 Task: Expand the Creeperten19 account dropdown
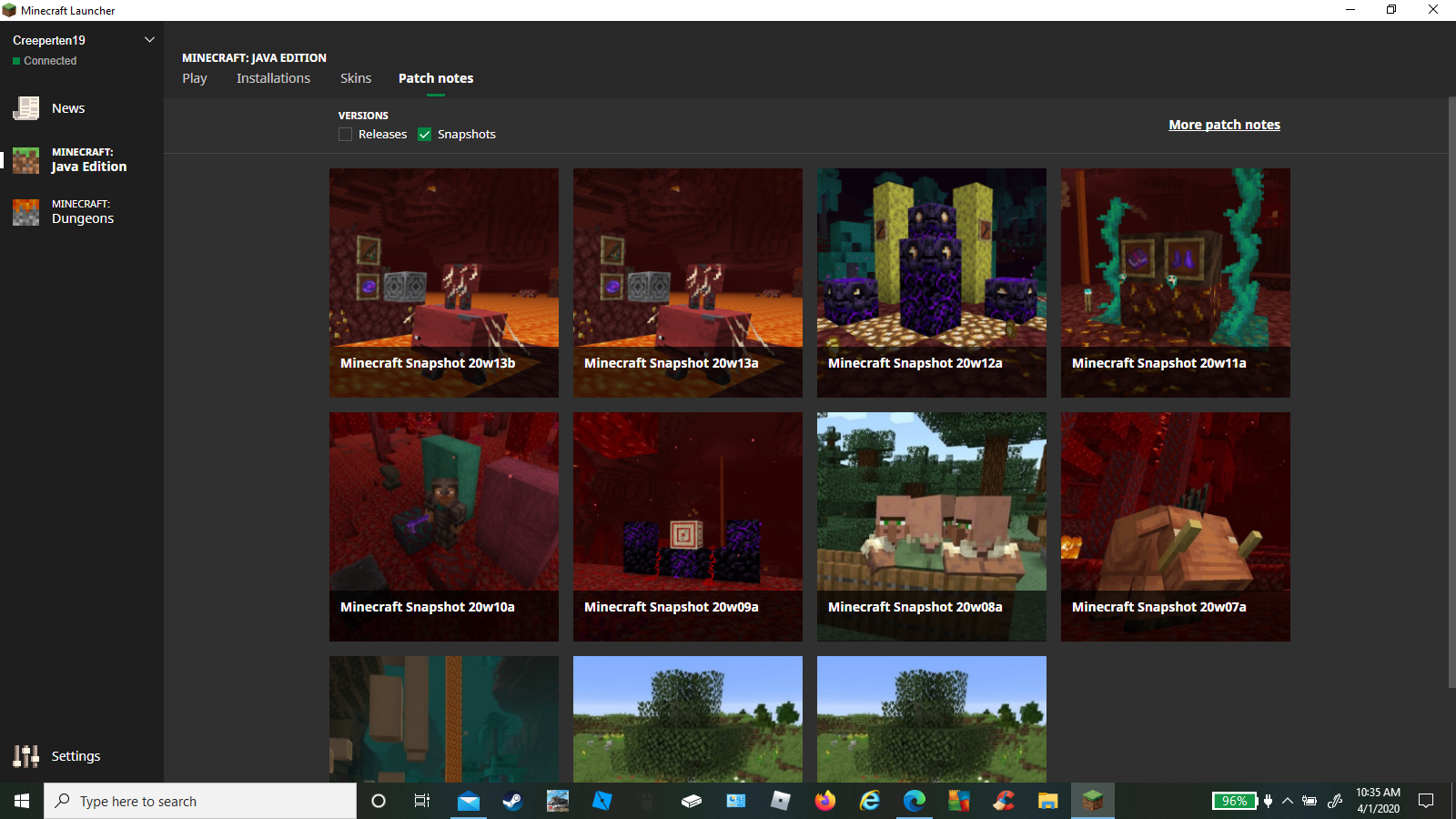[150, 40]
